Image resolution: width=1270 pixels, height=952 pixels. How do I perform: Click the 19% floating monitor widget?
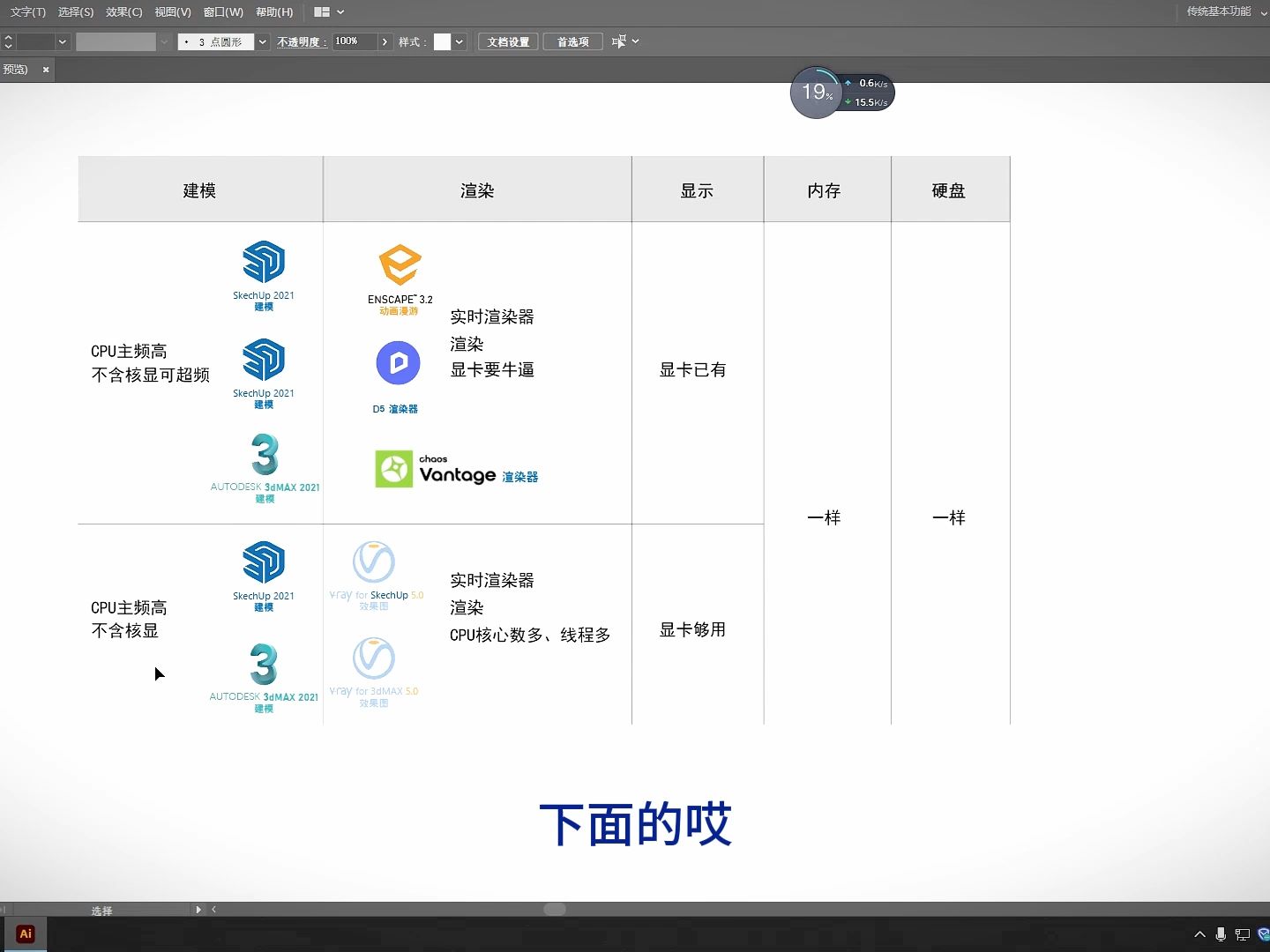click(x=816, y=92)
